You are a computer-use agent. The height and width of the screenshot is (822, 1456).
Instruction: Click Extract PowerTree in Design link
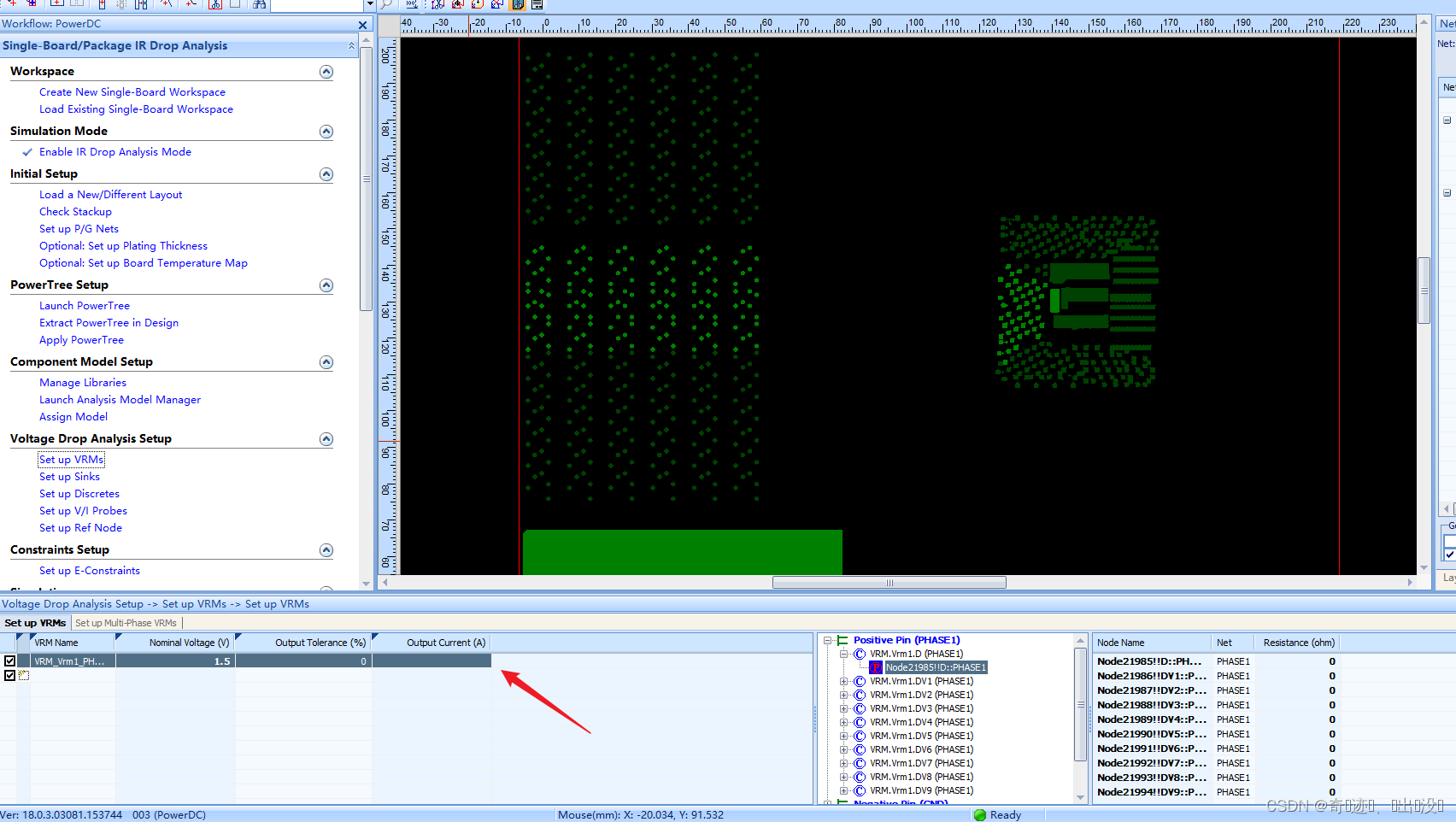pos(109,323)
